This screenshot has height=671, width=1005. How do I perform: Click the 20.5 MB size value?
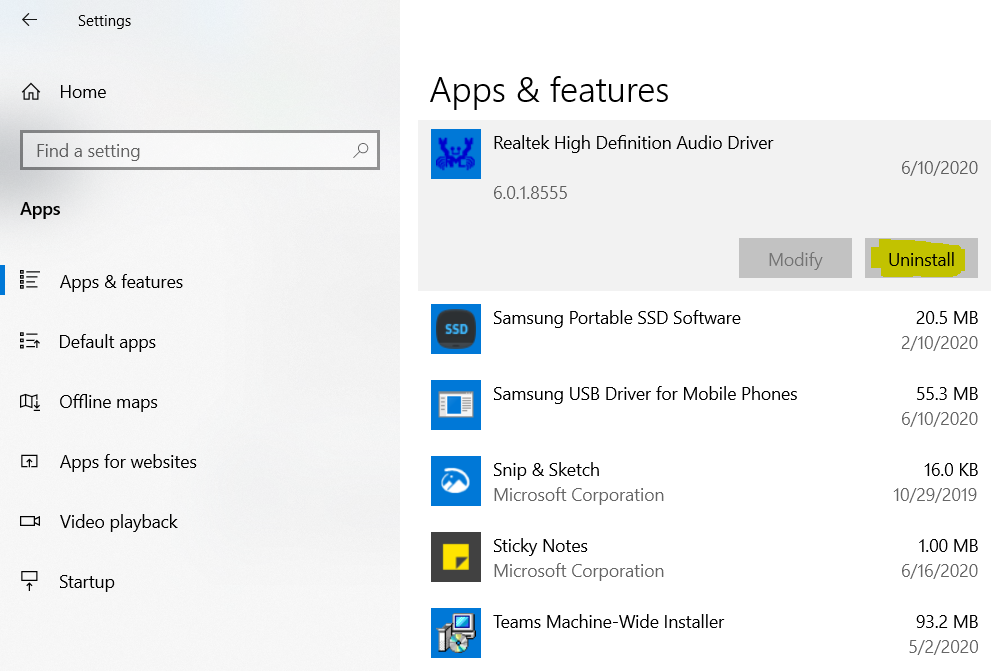click(947, 318)
